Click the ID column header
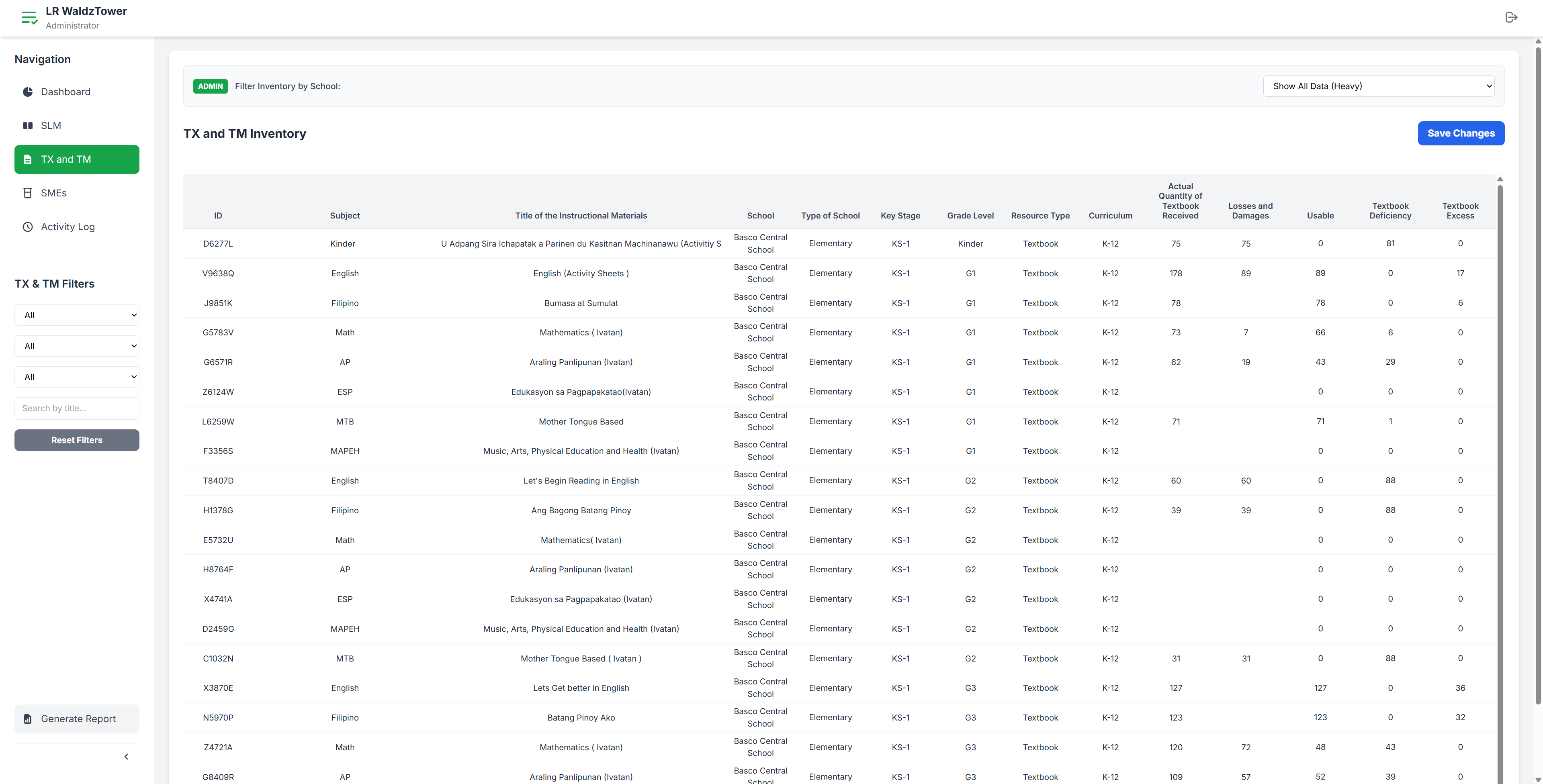Viewport: 1543px width, 784px height. click(x=218, y=216)
